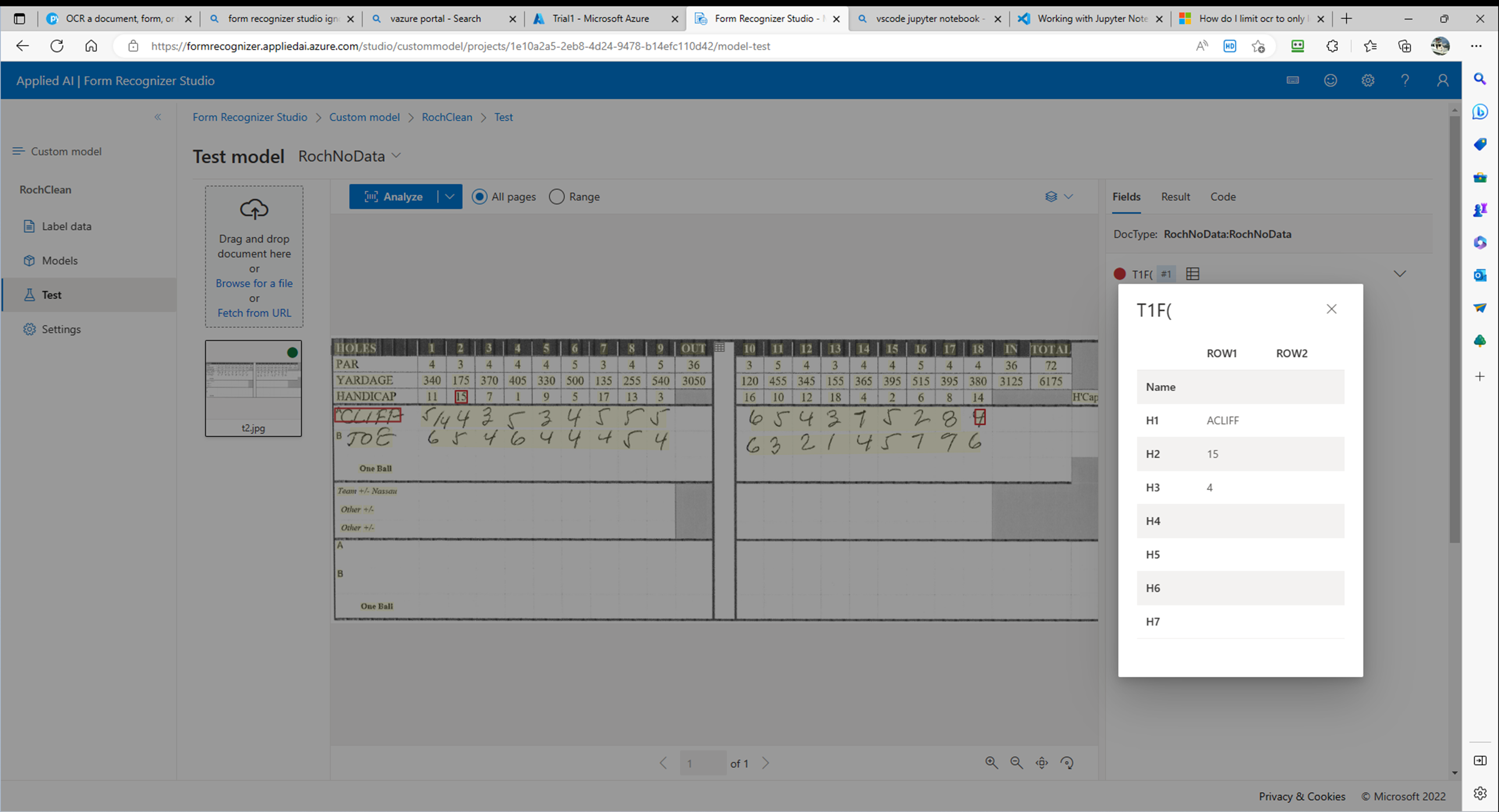Open the settings gear in the blue header
1499x812 pixels.
pos(1368,80)
